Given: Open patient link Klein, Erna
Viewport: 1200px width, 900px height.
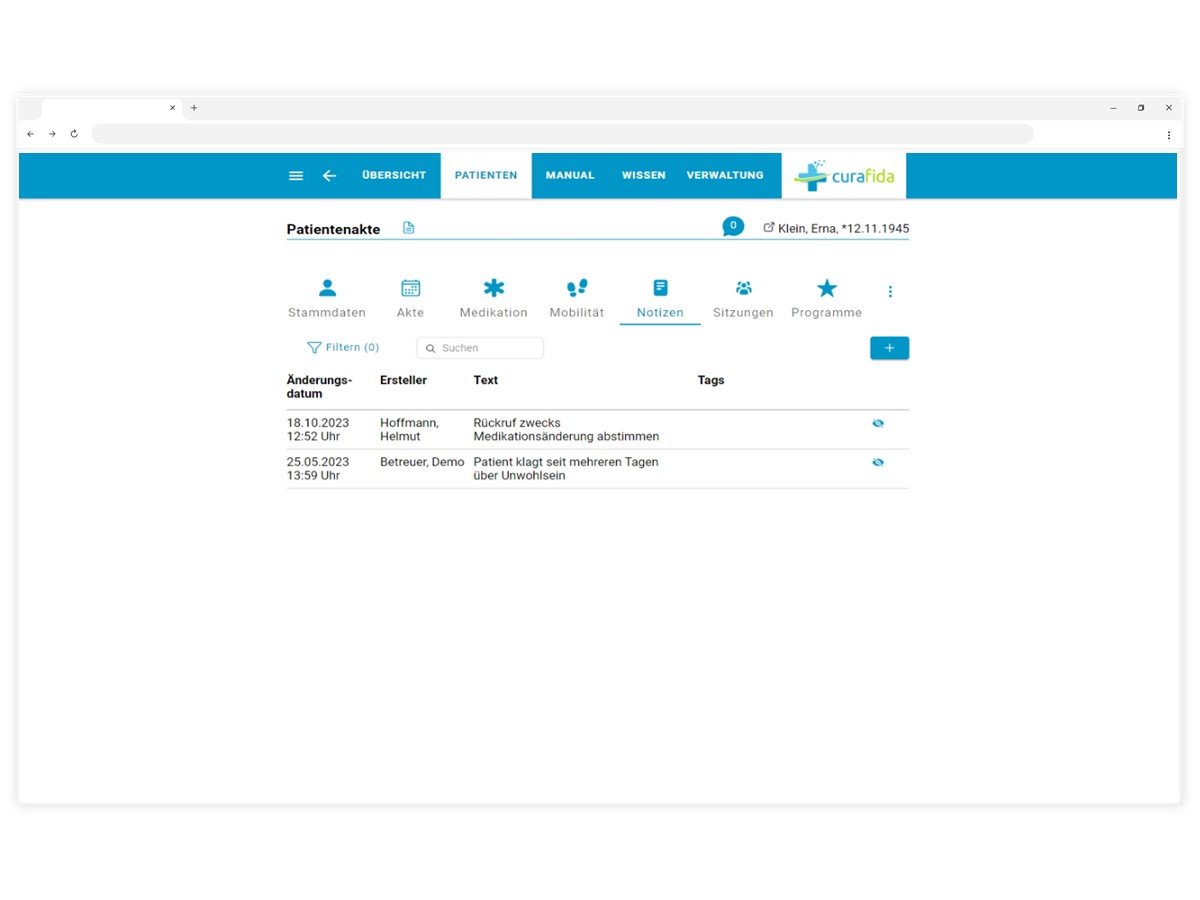Looking at the screenshot, I should click(x=844, y=229).
